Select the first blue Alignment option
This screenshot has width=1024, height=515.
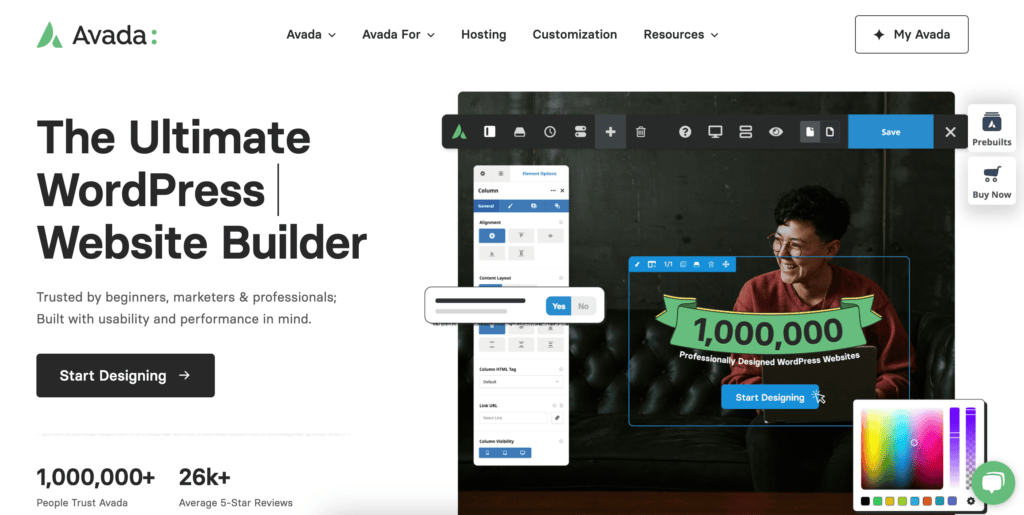(492, 236)
